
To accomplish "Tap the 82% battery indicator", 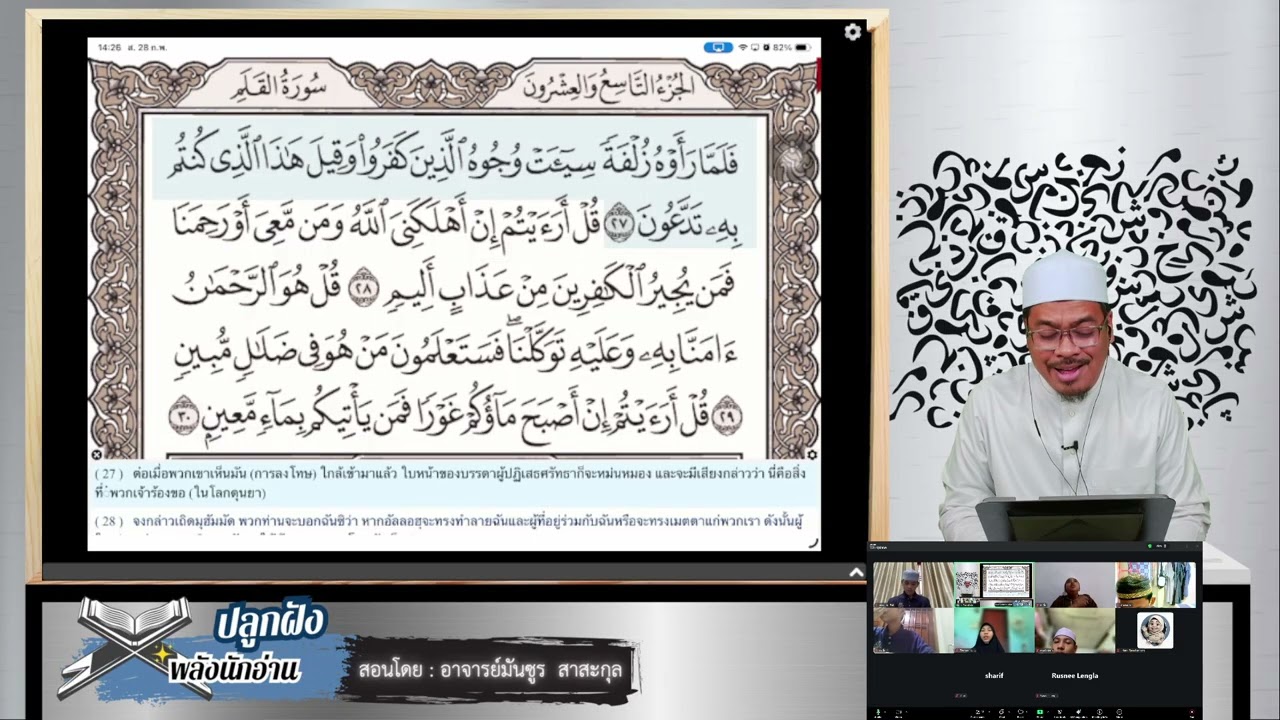I will pos(790,47).
